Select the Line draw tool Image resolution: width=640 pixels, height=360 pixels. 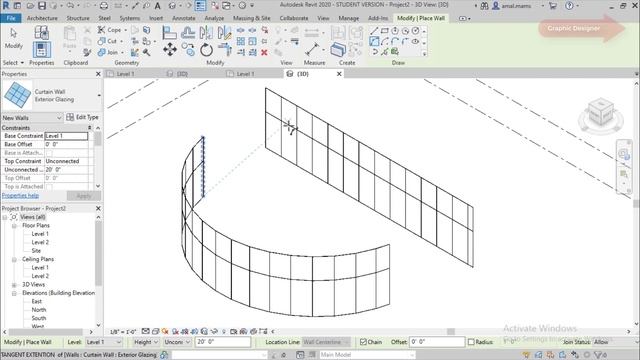(x=374, y=31)
